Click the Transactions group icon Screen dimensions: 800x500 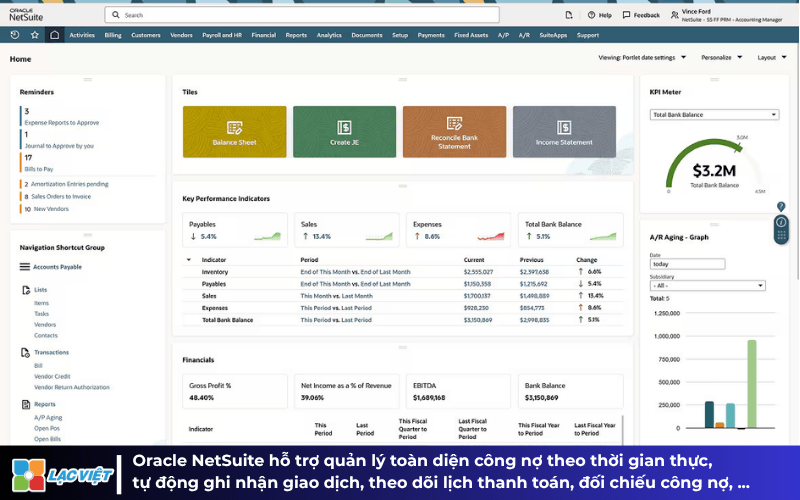click(x=26, y=353)
